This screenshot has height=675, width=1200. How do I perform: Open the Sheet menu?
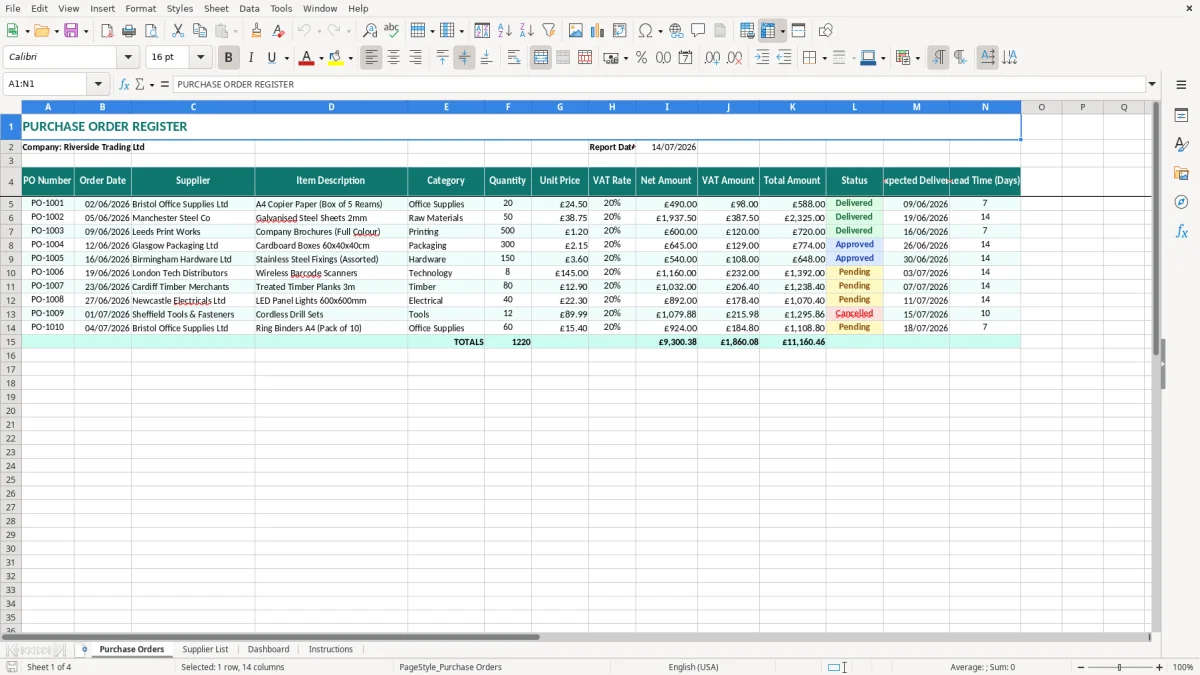[x=216, y=8]
